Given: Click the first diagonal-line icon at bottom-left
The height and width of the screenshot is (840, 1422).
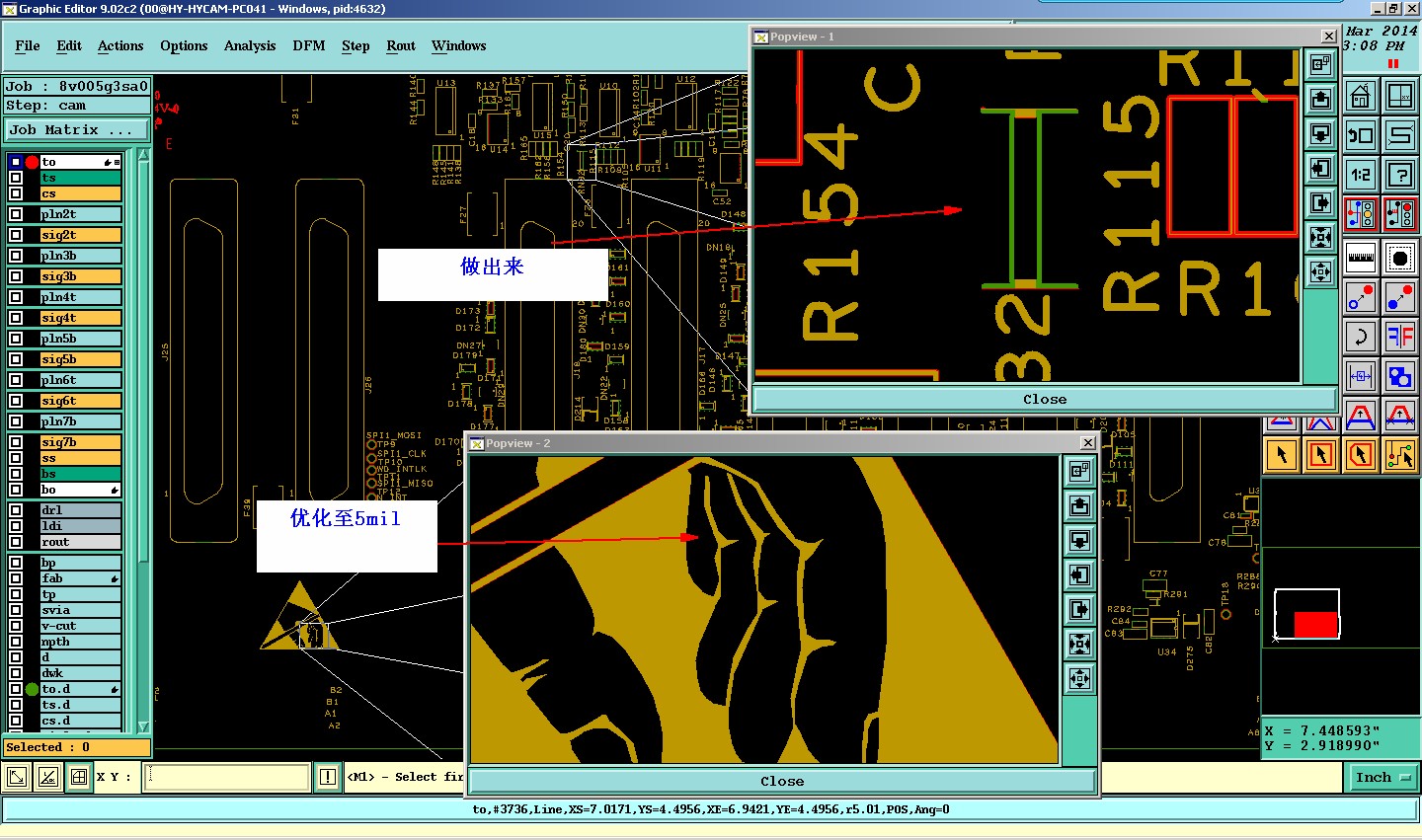Looking at the screenshot, I should (x=17, y=777).
